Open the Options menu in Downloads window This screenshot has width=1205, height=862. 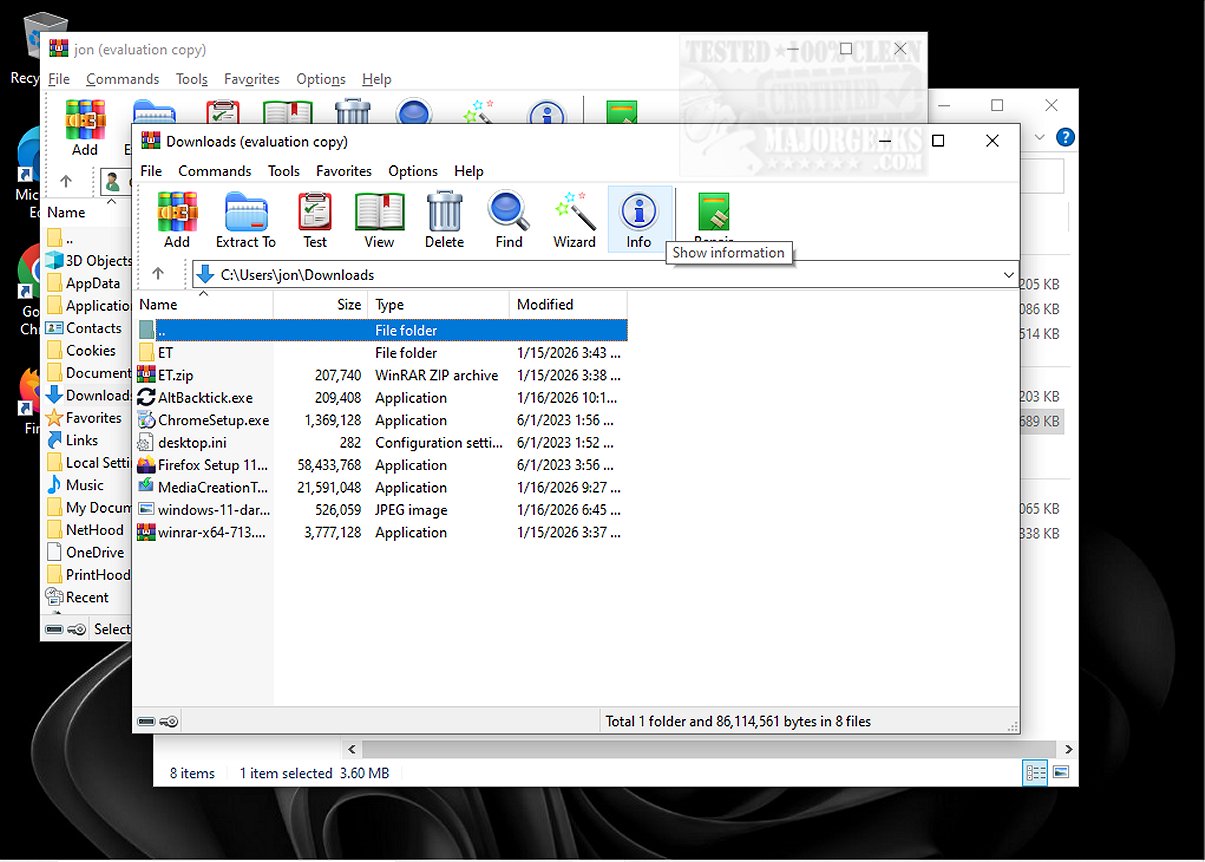413,171
